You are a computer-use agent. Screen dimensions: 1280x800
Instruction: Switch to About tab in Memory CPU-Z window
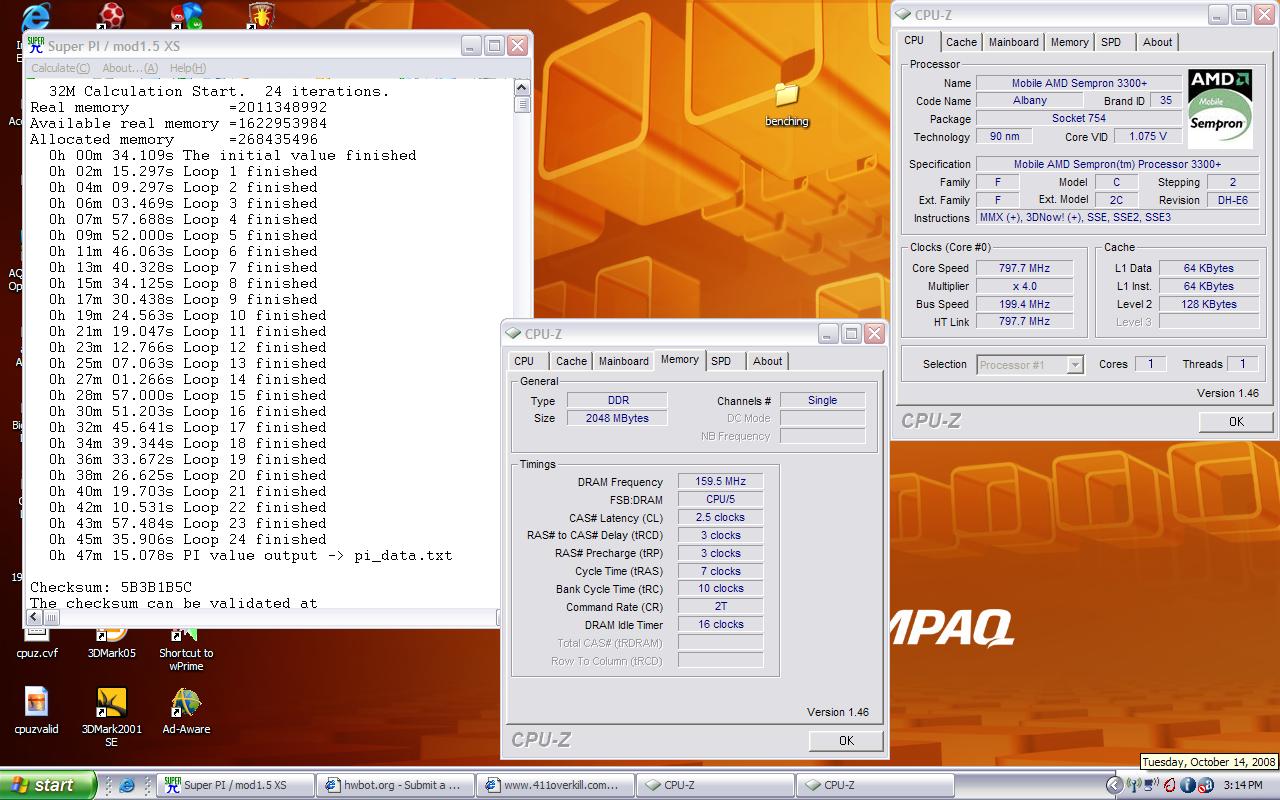pyautogui.click(x=768, y=361)
